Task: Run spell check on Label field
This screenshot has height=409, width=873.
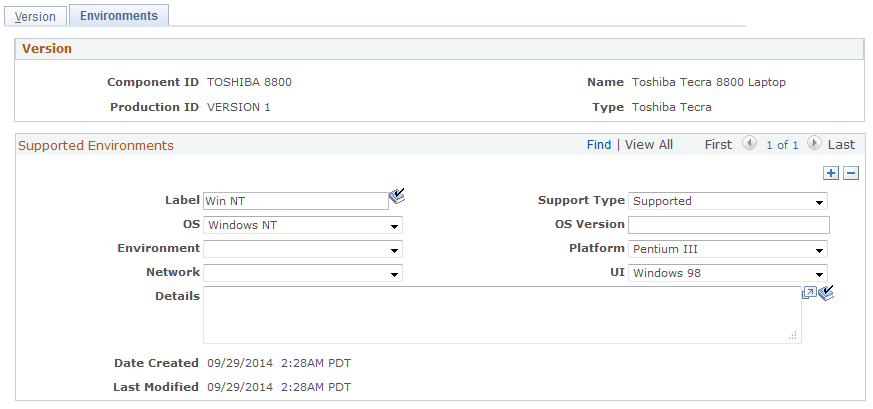Action: point(397,196)
